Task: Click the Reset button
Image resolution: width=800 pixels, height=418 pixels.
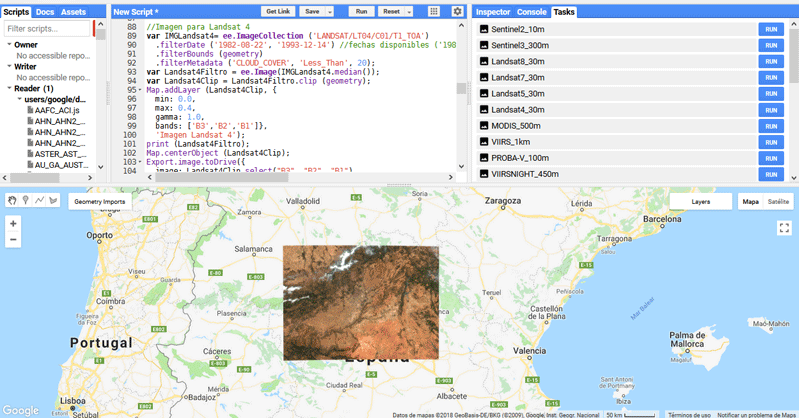Action: click(x=391, y=11)
